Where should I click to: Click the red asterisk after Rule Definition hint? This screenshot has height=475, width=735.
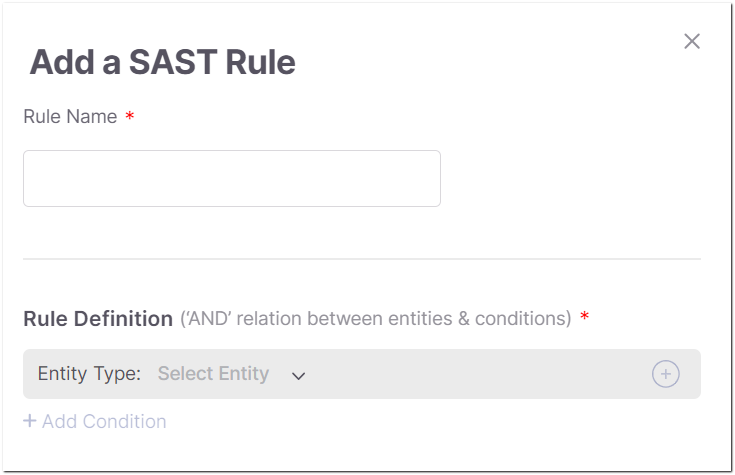[x=584, y=317]
